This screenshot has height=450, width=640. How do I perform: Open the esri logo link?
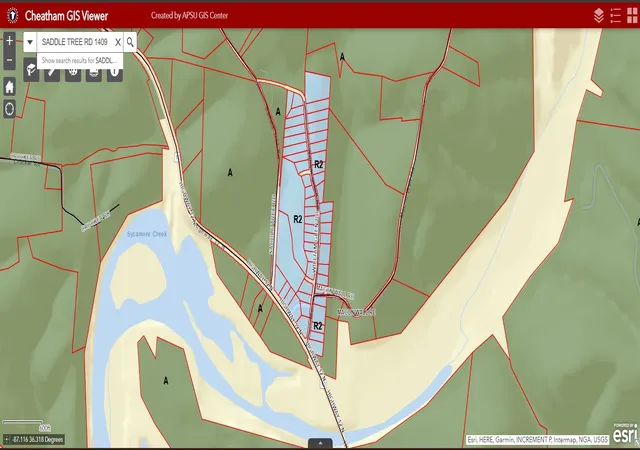tap(624, 434)
